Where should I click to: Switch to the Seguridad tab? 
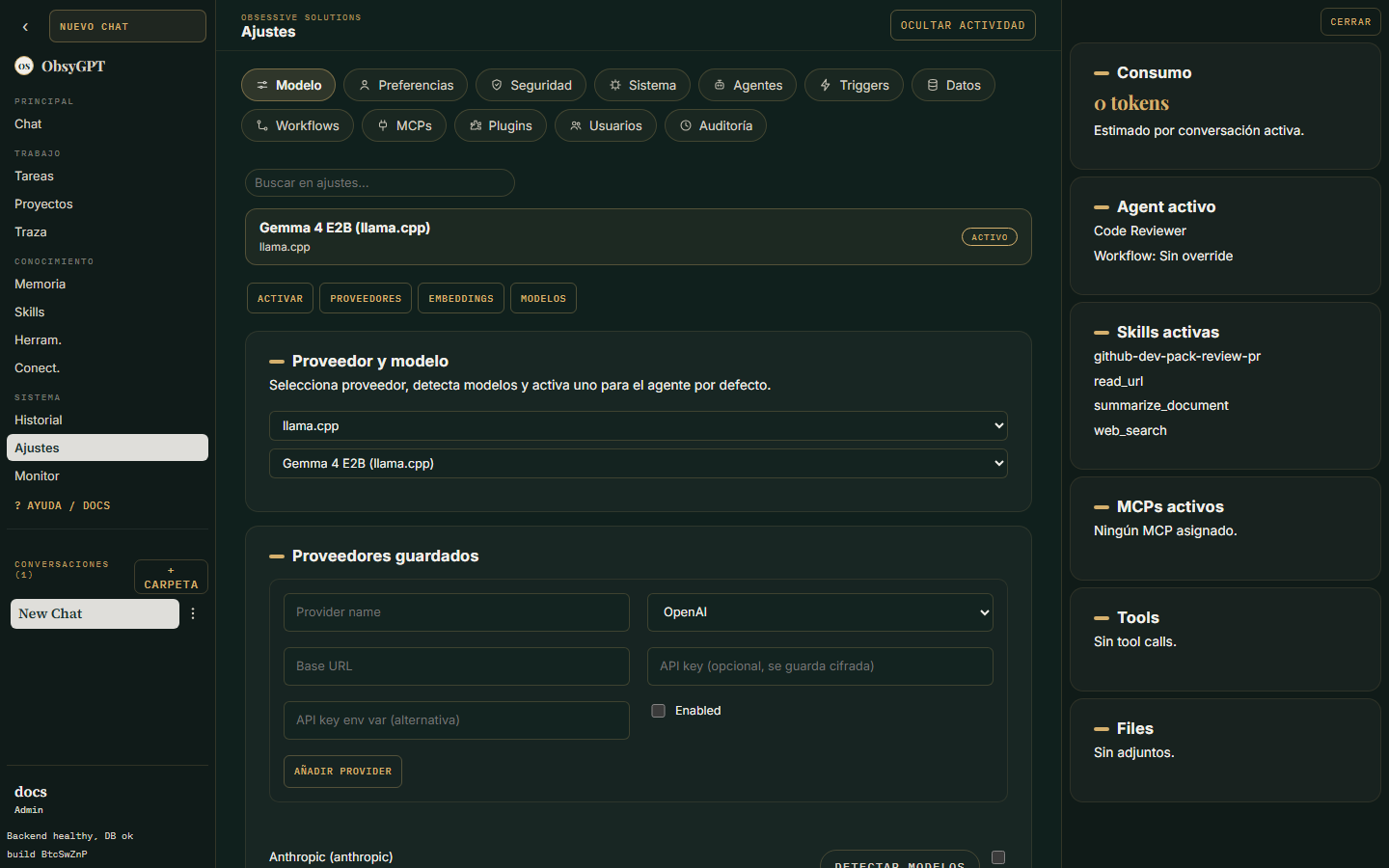pyautogui.click(x=531, y=85)
